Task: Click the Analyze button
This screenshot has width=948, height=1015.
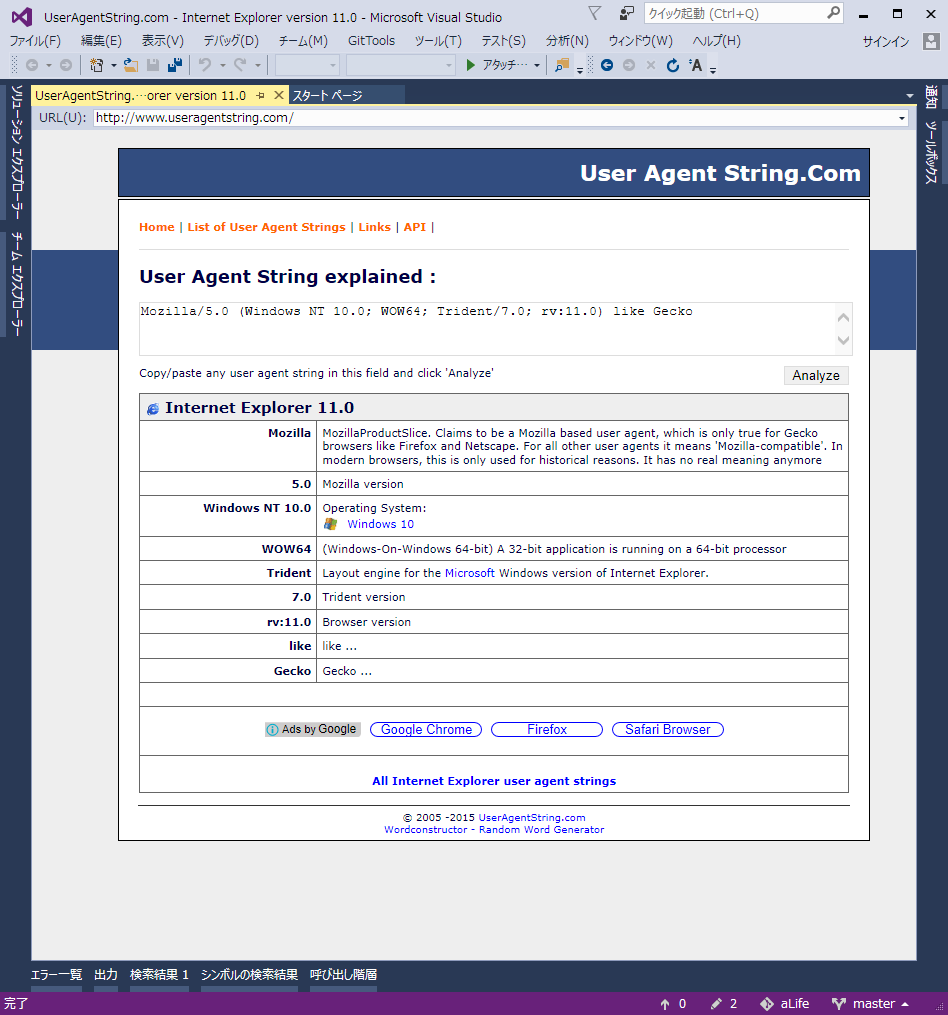Action: tap(816, 375)
